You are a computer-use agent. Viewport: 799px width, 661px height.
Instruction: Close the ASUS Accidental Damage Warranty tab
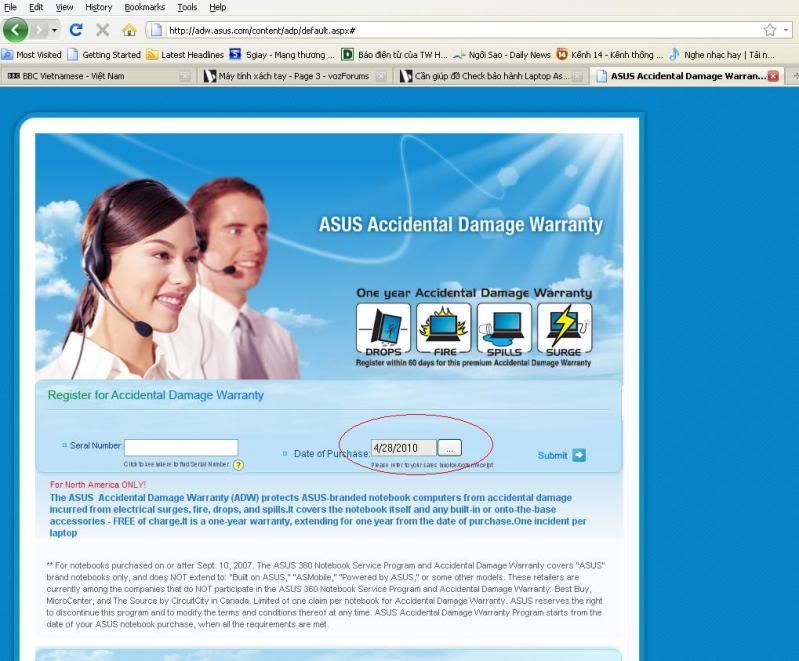click(x=773, y=76)
